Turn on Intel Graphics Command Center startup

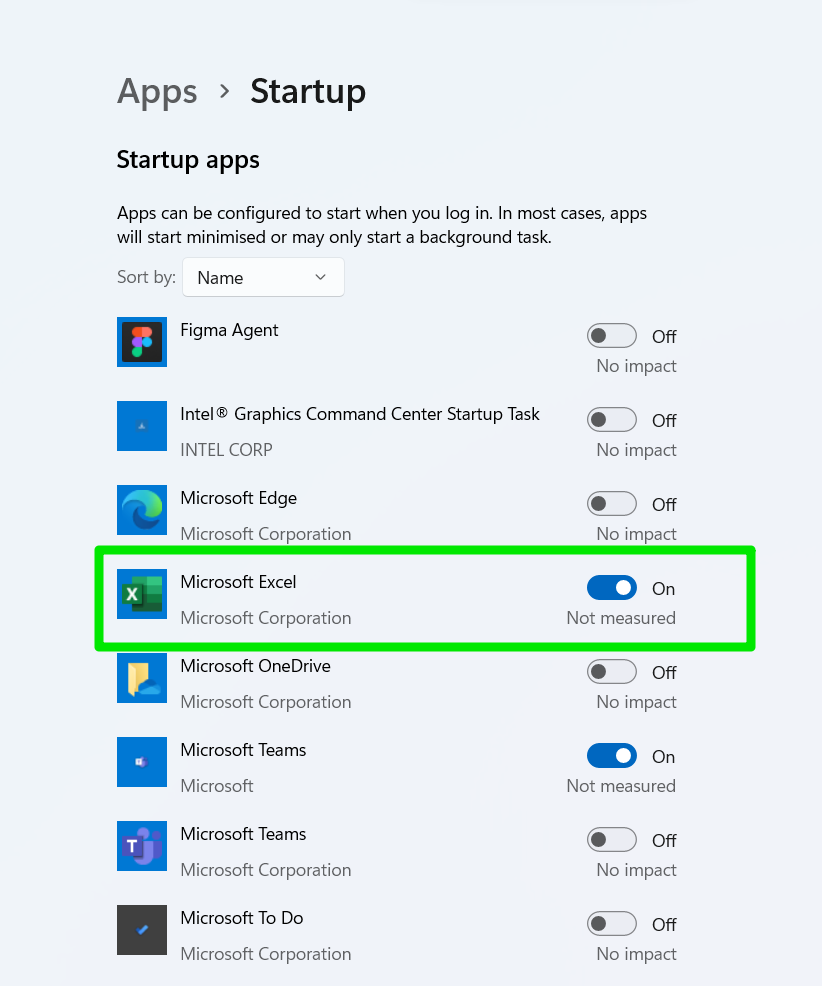(611, 419)
